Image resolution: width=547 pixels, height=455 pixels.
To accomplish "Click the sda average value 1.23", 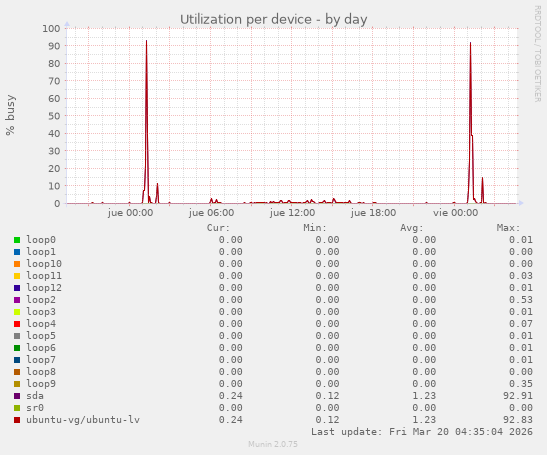I will (x=424, y=396).
